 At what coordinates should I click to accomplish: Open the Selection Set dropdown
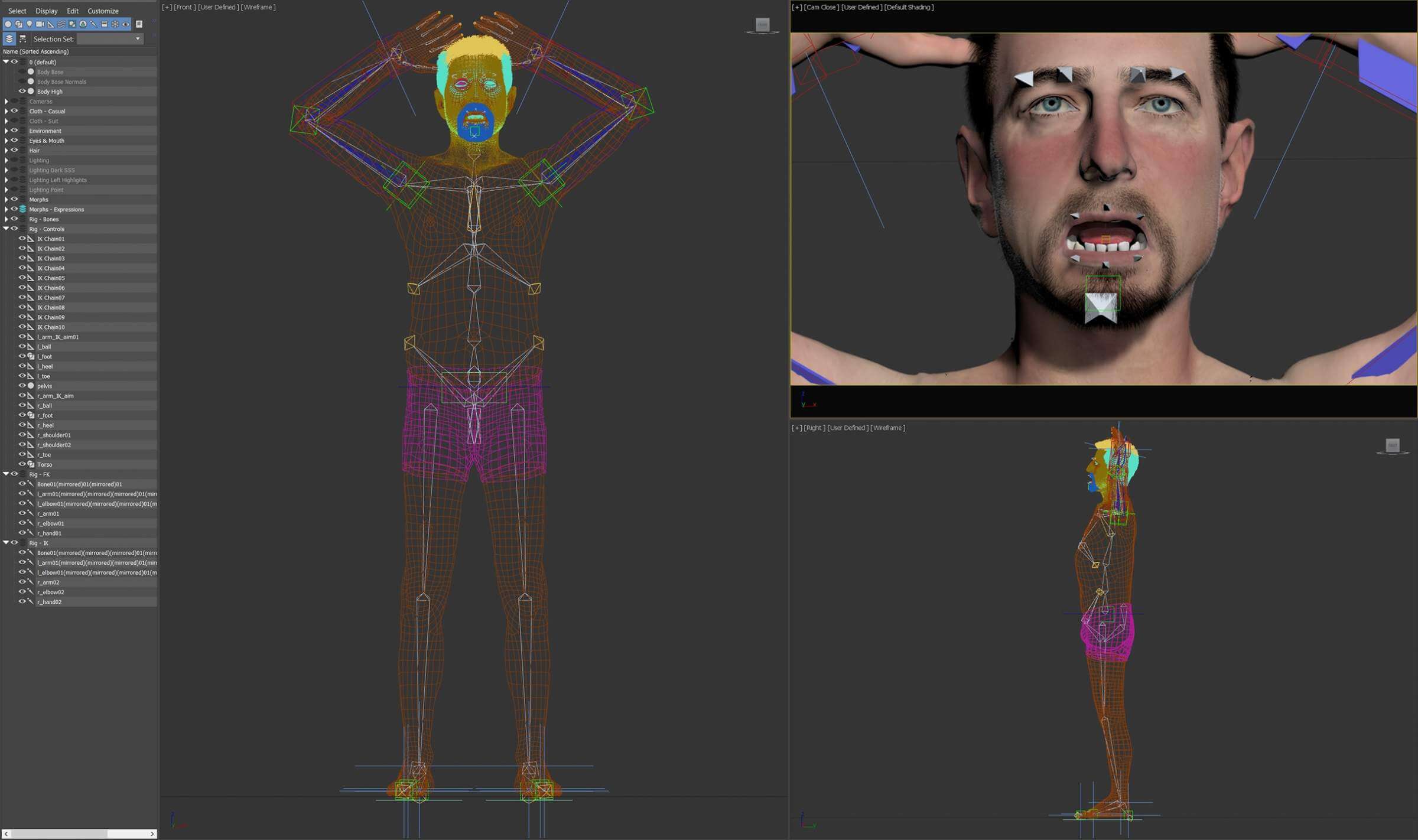pyautogui.click(x=138, y=39)
